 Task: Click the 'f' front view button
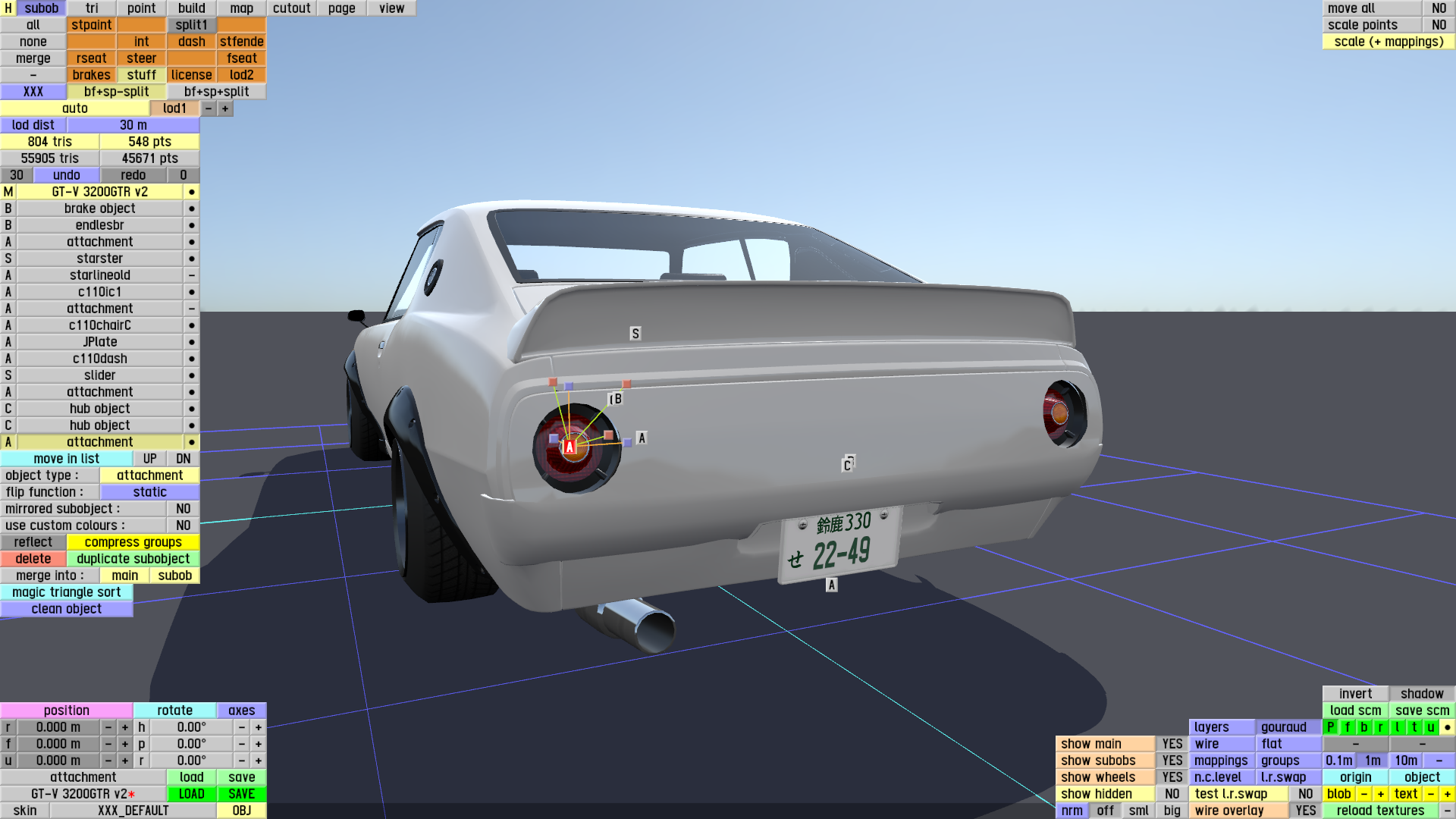(x=1347, y=726)
